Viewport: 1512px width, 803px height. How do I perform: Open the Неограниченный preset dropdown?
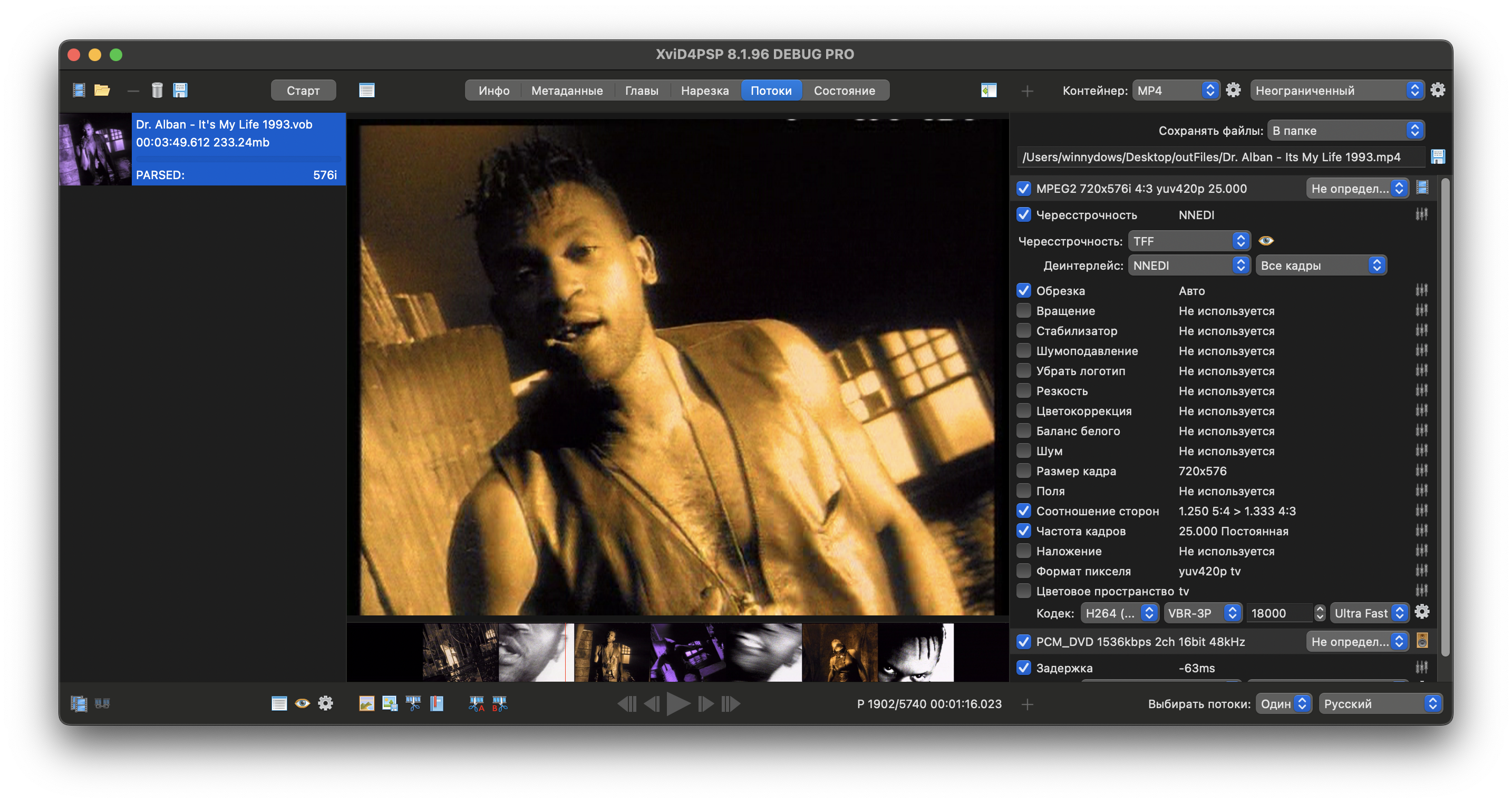pyautogui.click(x=1336, y=90)
